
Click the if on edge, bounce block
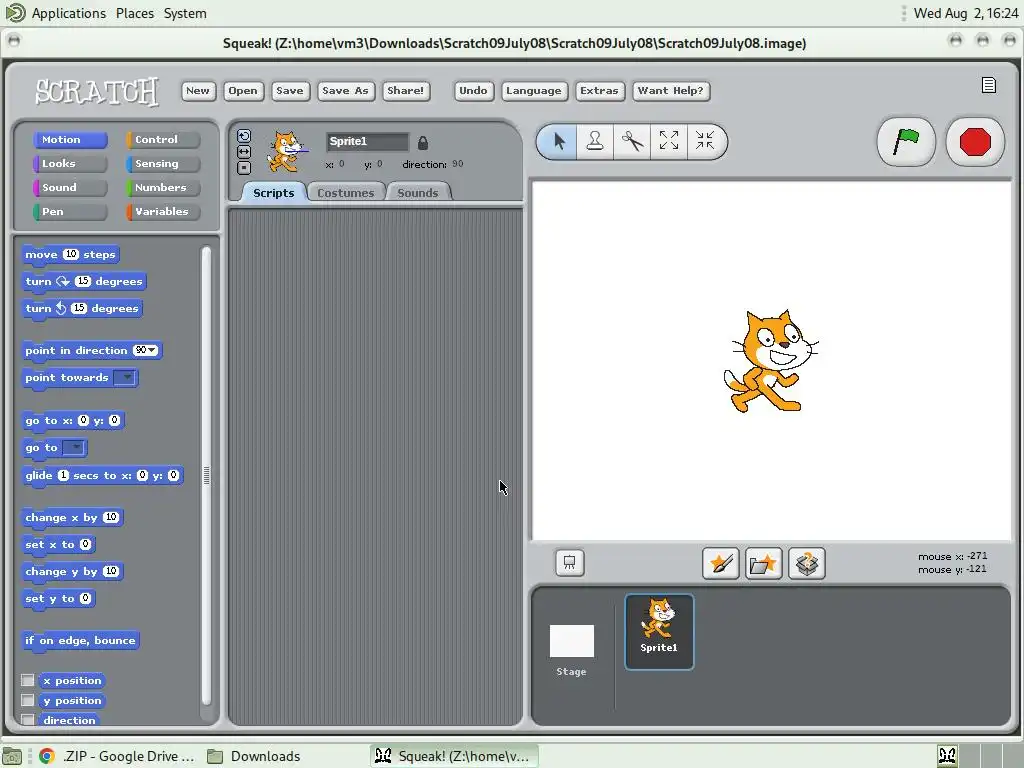click(80, 641)
